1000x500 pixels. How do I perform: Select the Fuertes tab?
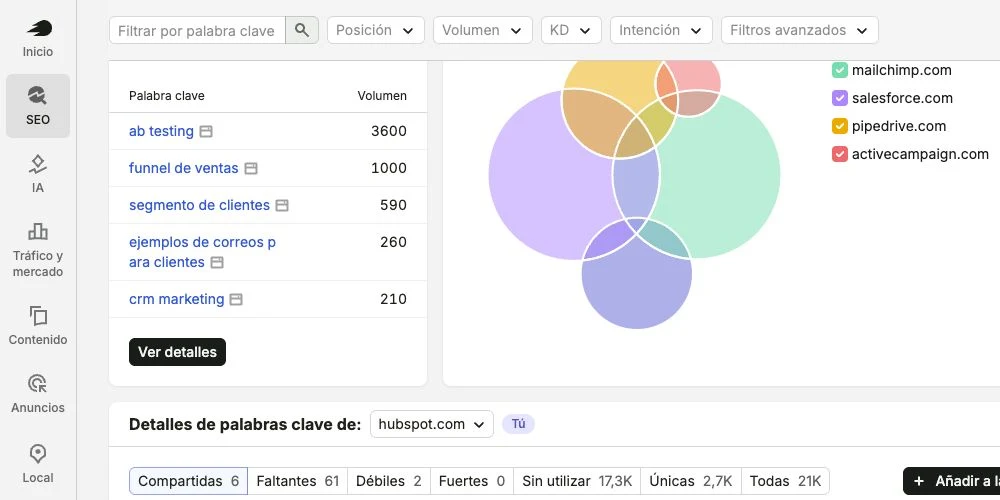click(471, 481)
